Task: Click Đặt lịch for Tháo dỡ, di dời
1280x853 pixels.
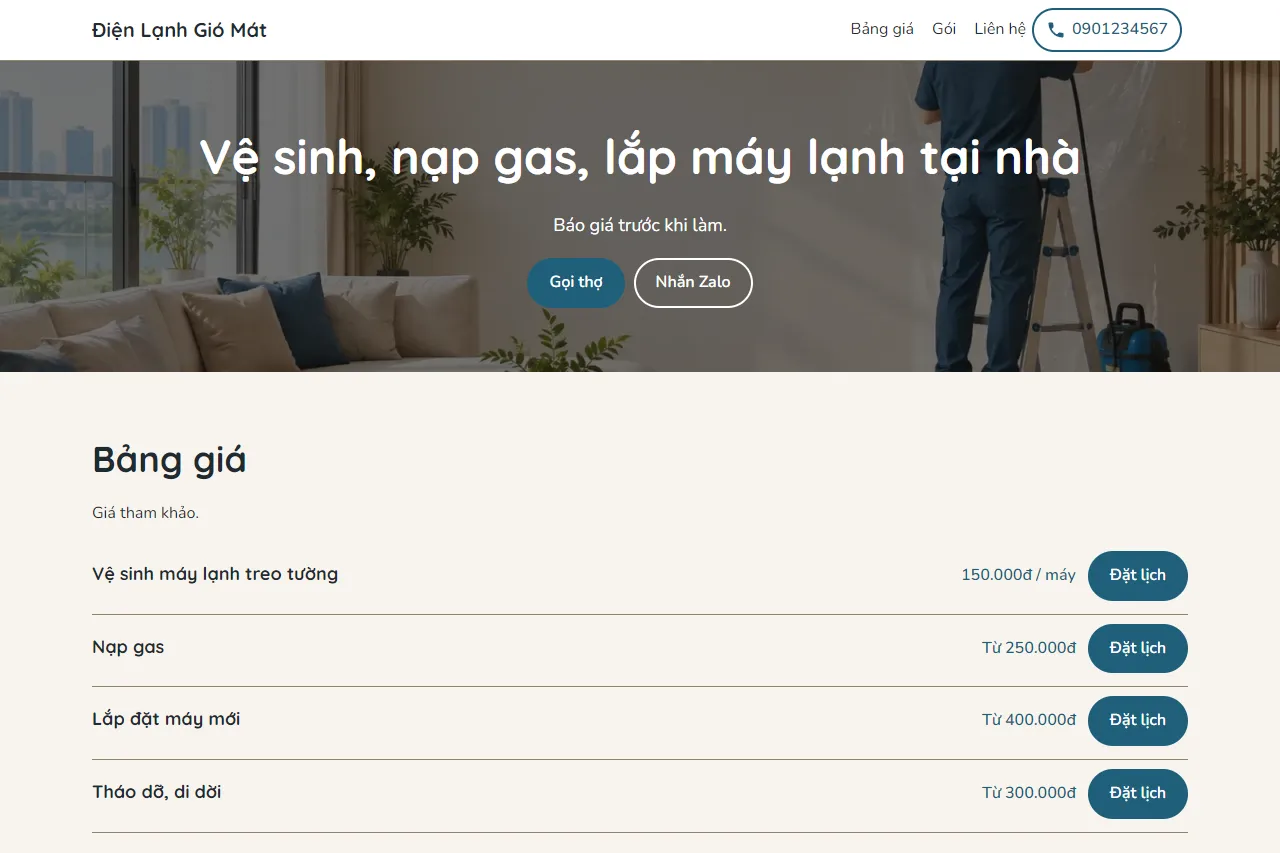Action: click(1138, 794)
